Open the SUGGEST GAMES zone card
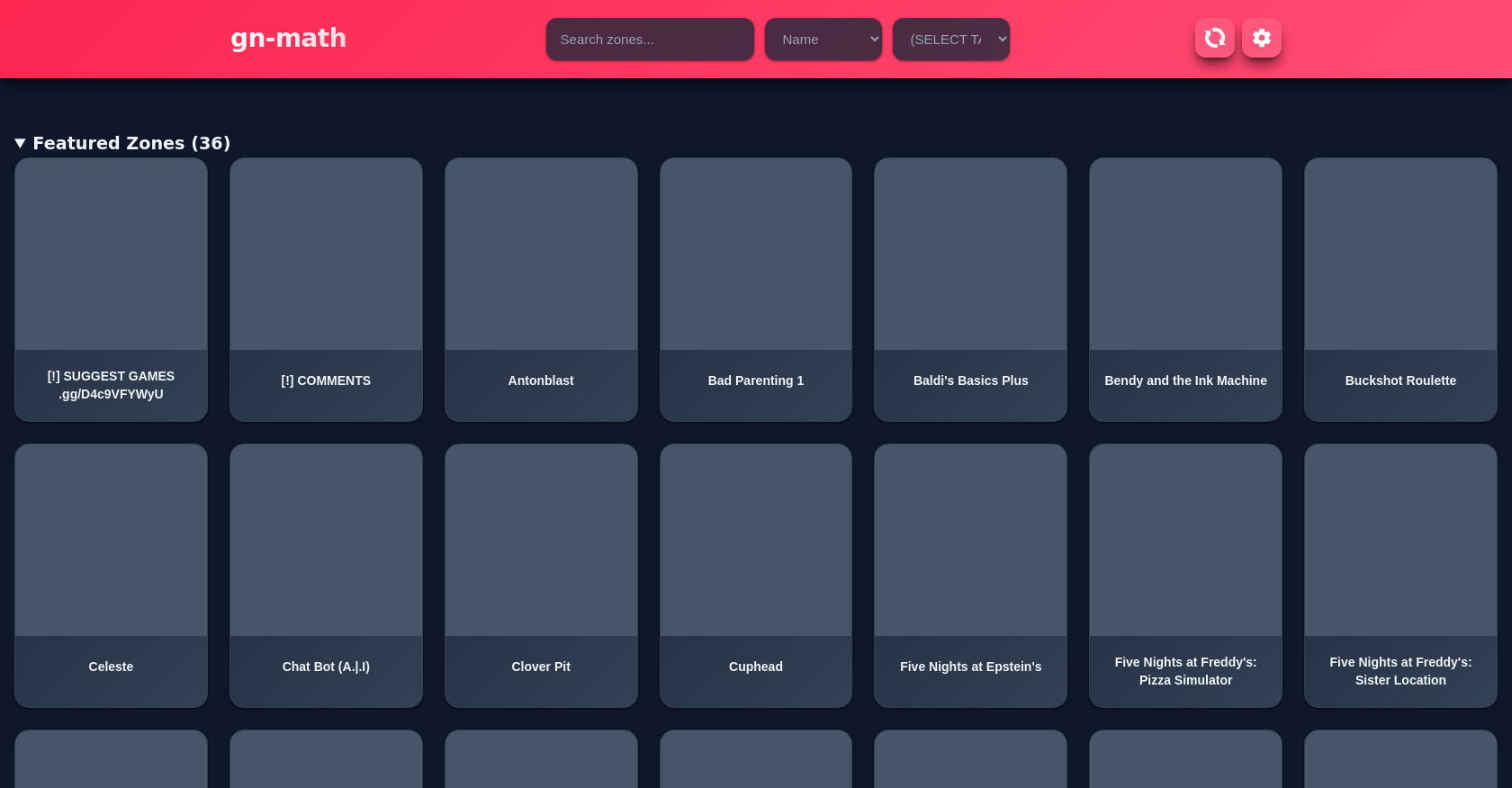Image resolution: width=1512 pixels, height=788 pixels. click(x=111, y=289)
